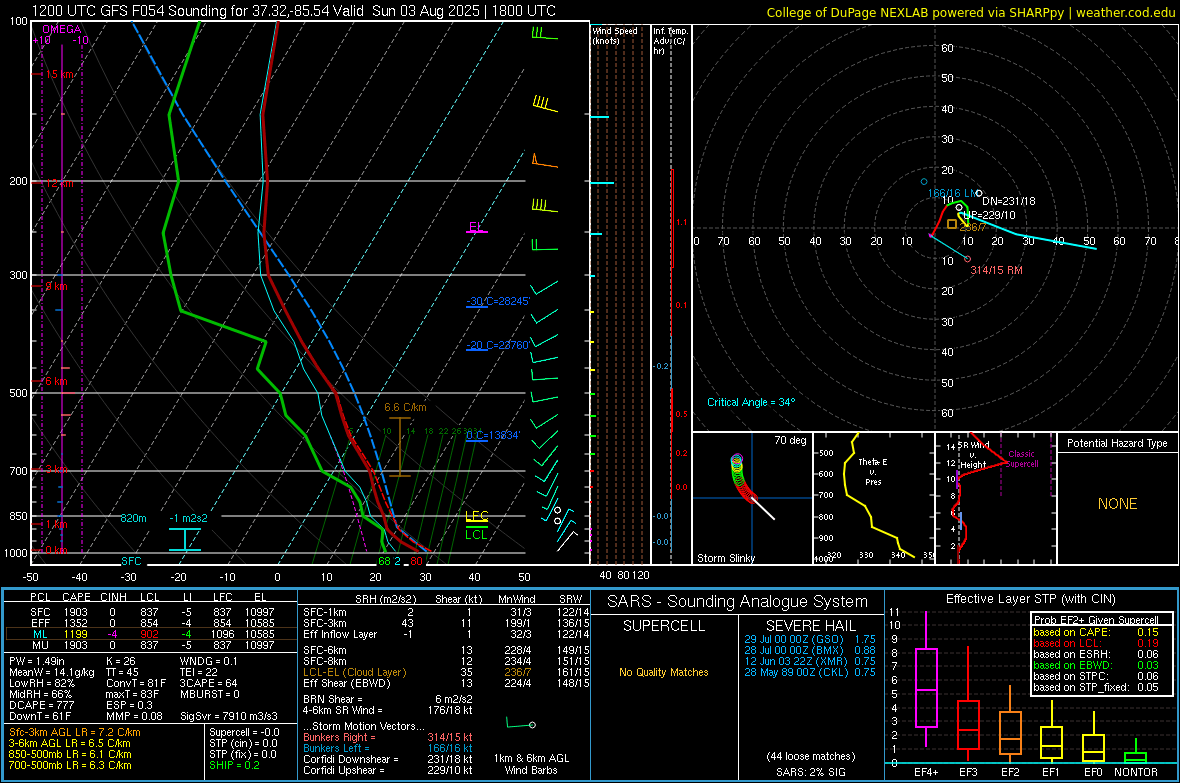Click the 'Inf. Temp. Adv.' panel header

(x=670, y=41)
